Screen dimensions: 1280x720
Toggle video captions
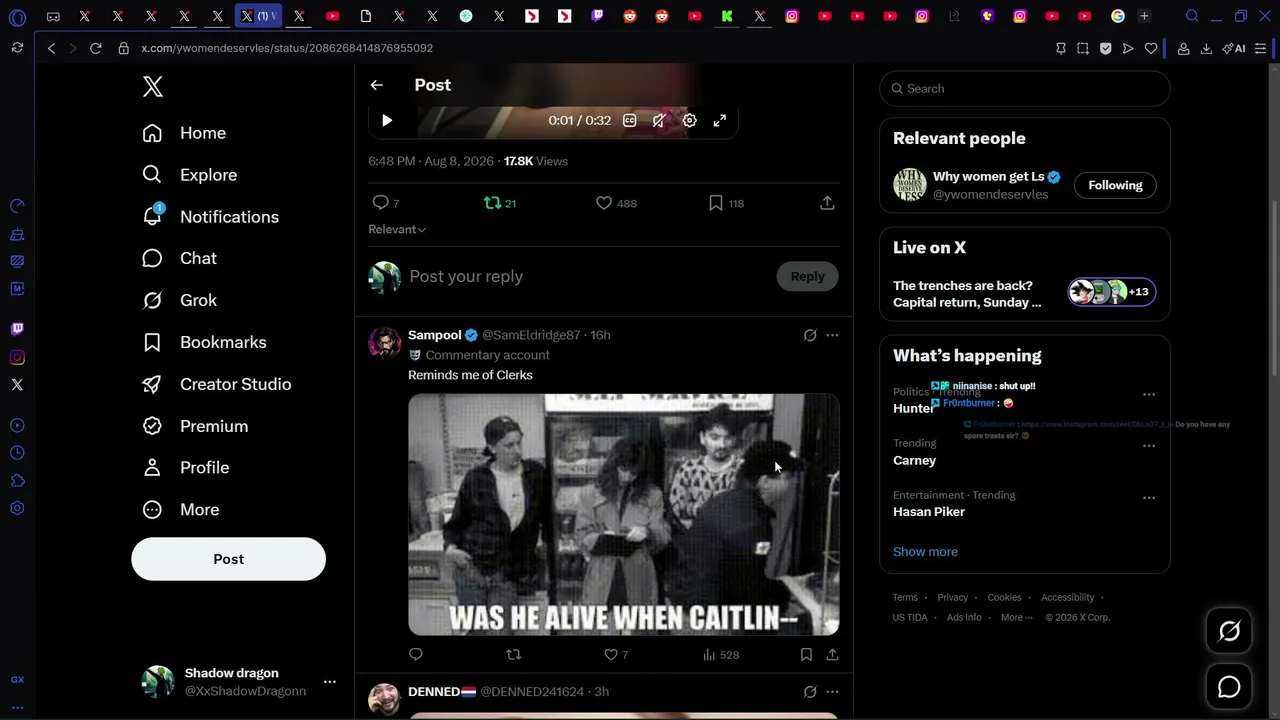tap(629, 120)
